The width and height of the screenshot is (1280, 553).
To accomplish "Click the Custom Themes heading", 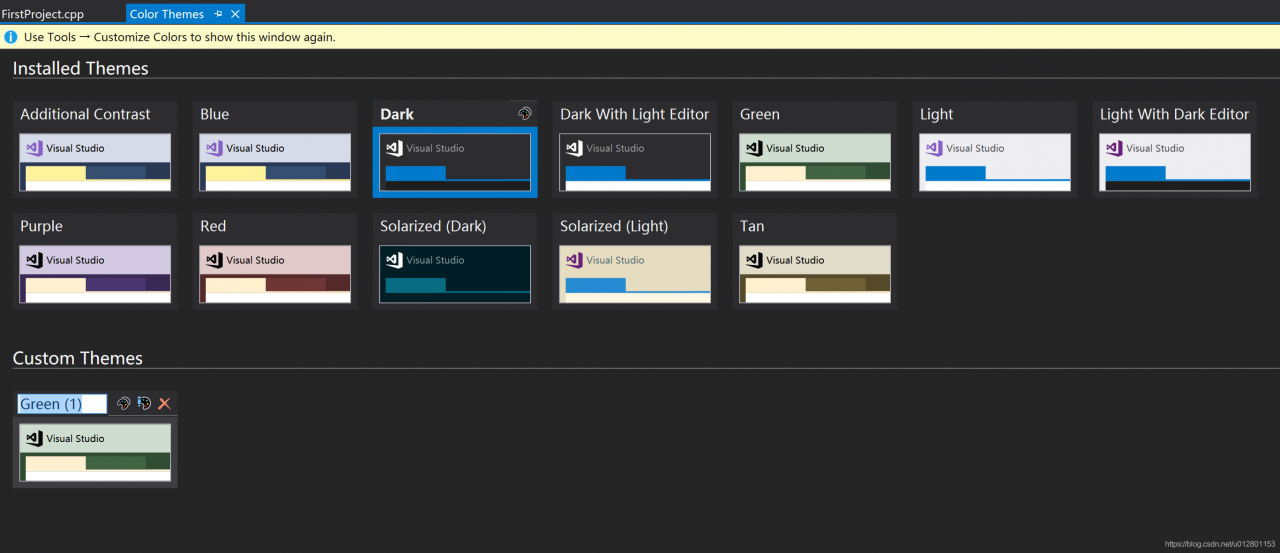I will point(78,358).
